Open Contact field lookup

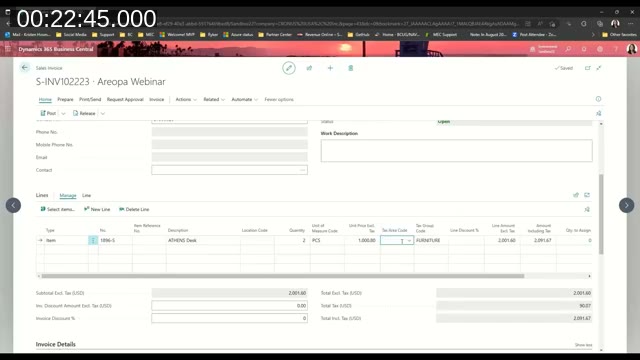[x=302, y=170]
